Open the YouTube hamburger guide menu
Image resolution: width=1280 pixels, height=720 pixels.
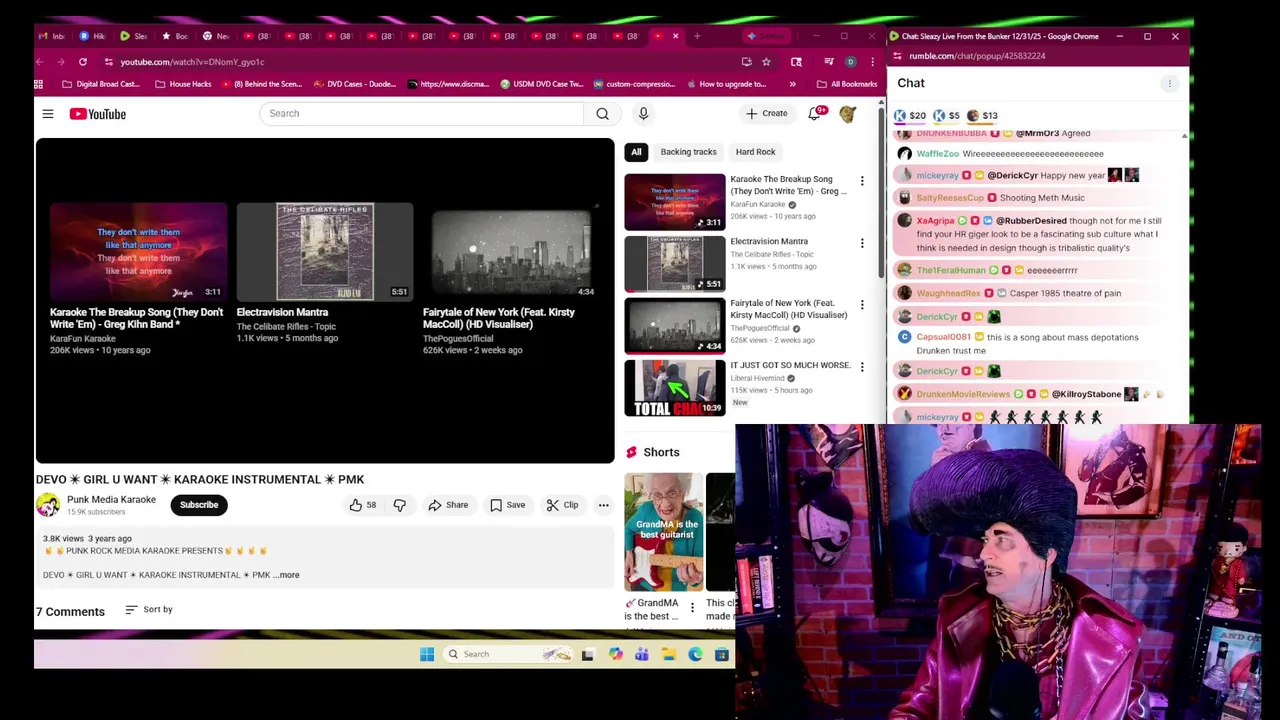pyautogui.click(x=47, y=114)
